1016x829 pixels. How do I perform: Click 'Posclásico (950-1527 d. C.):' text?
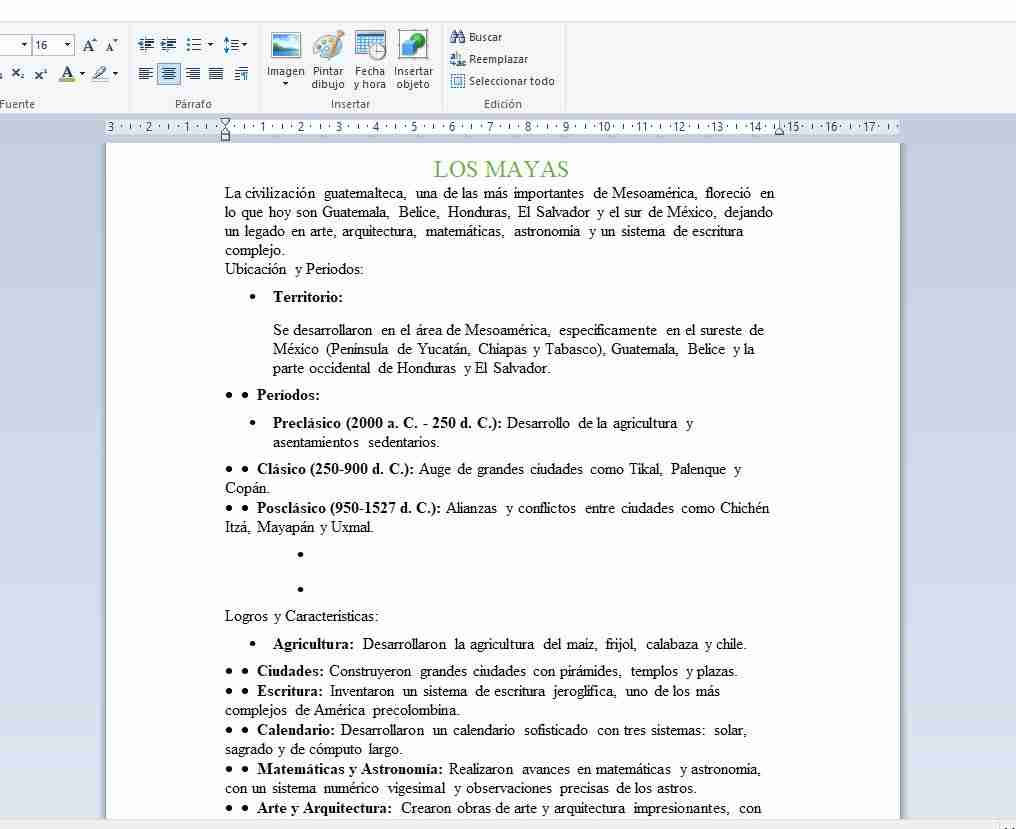[349, 508]
